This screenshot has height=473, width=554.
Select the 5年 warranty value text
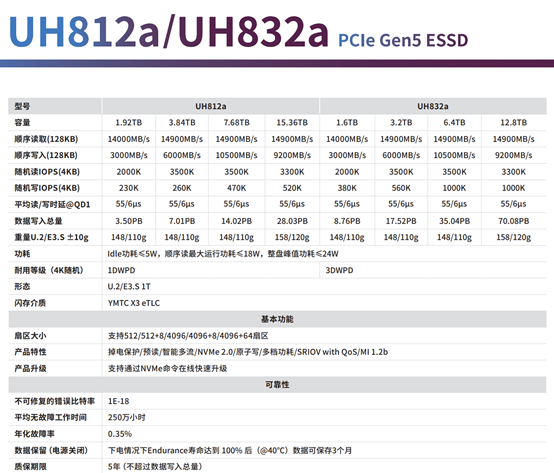point(155,467)
